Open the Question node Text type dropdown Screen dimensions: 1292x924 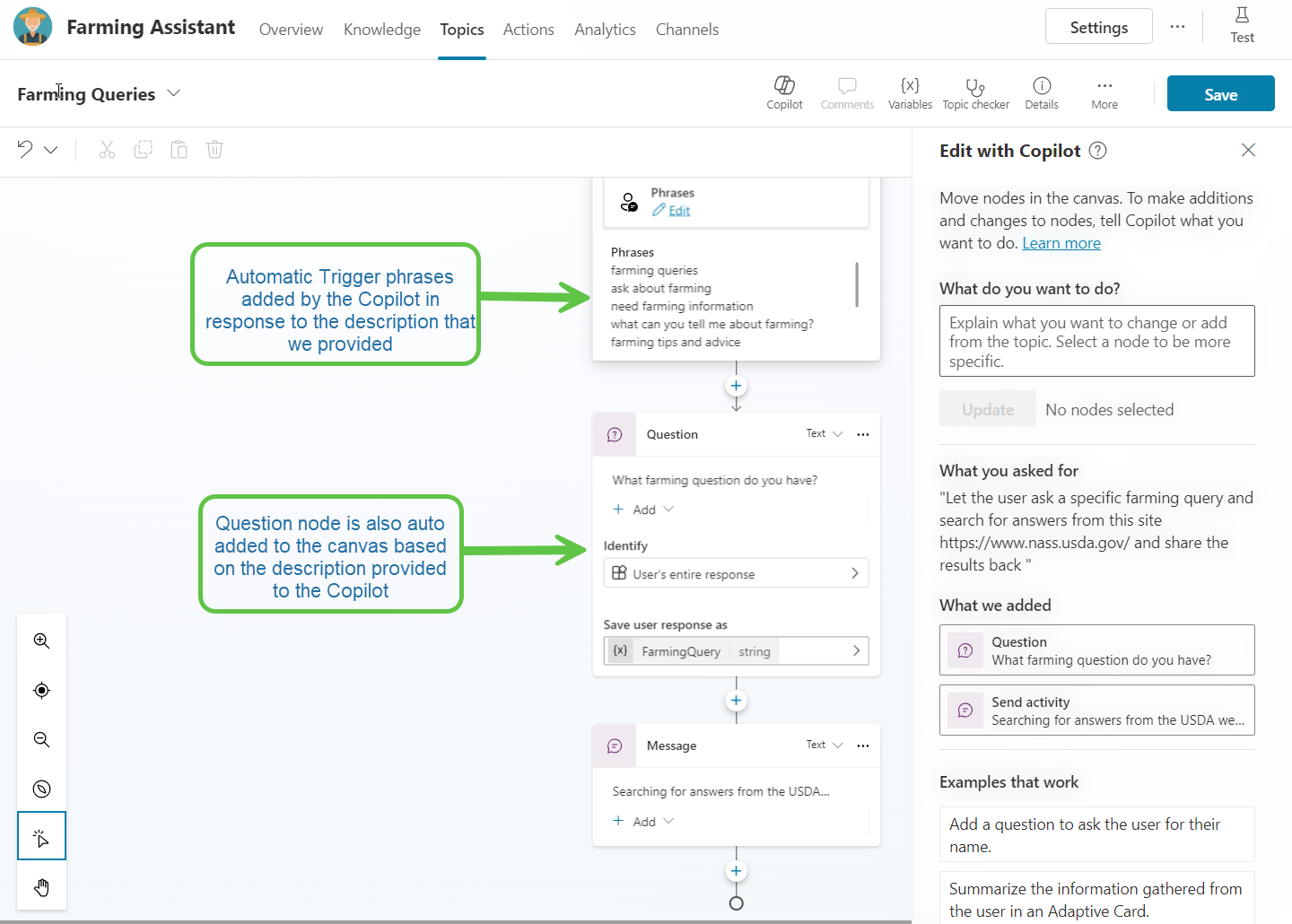click(825, 434)
